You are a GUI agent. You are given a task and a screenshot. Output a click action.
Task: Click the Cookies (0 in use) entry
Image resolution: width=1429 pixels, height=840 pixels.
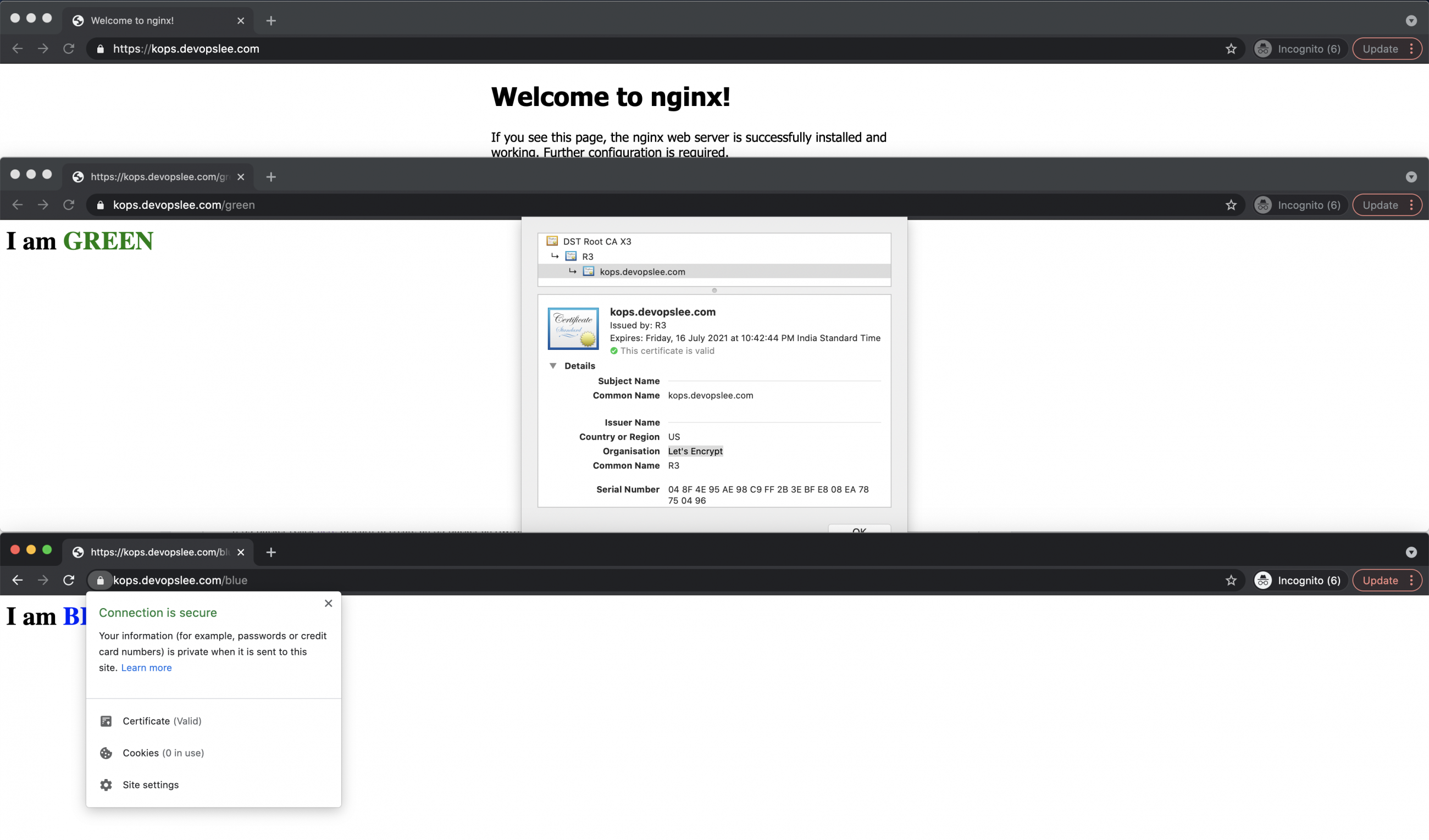point(163,753)
